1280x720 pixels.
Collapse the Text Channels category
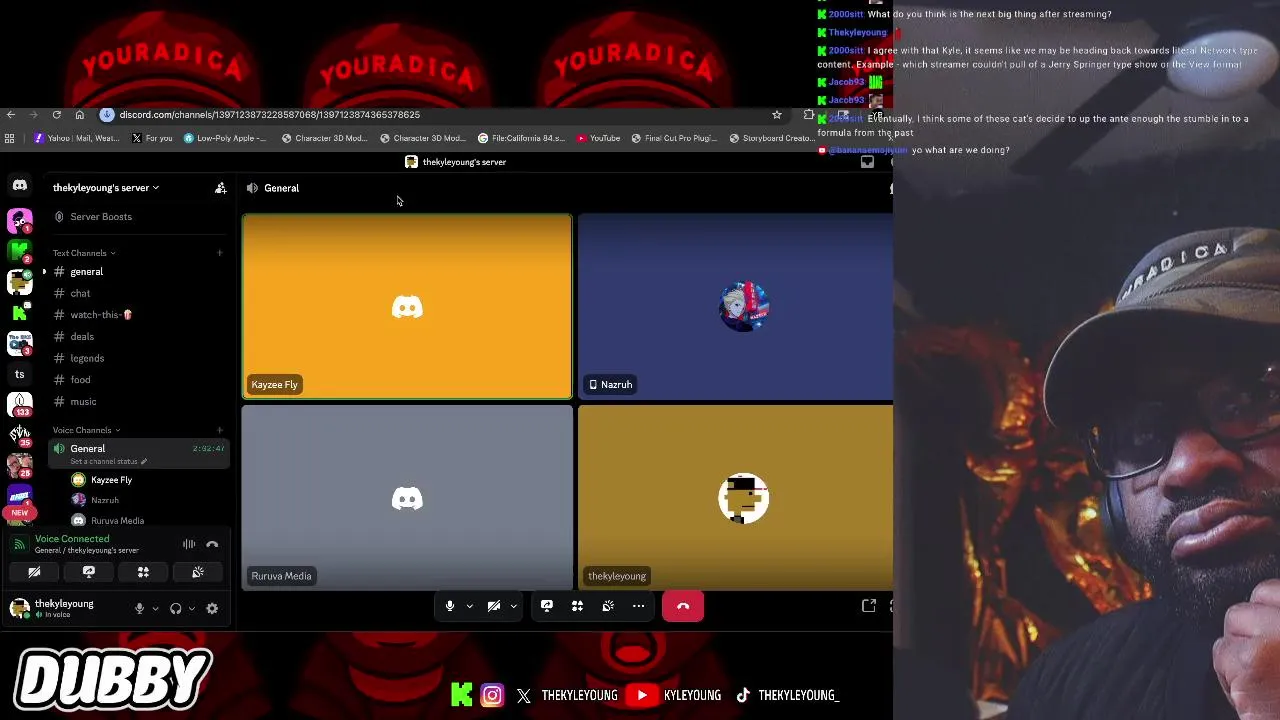(x=84, y=253)
